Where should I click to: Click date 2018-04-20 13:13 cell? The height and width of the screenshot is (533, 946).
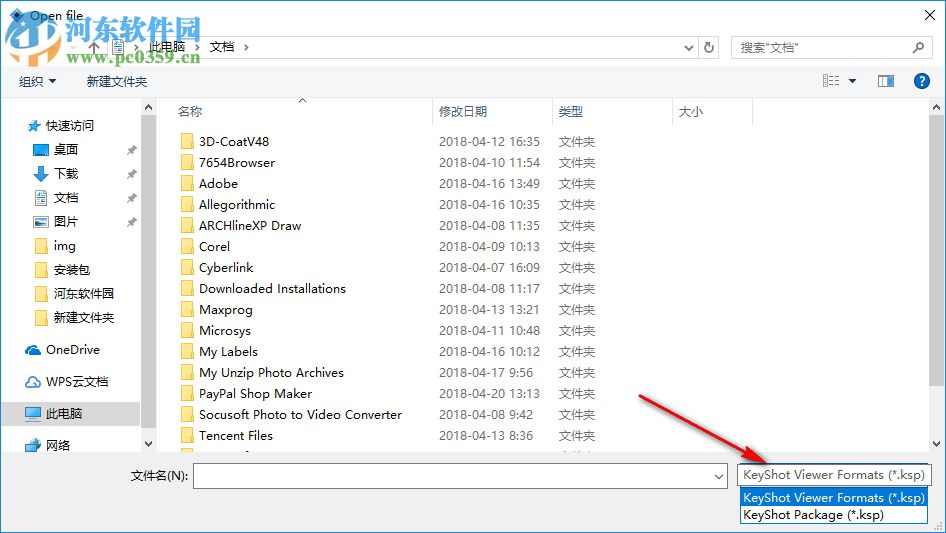489,394
